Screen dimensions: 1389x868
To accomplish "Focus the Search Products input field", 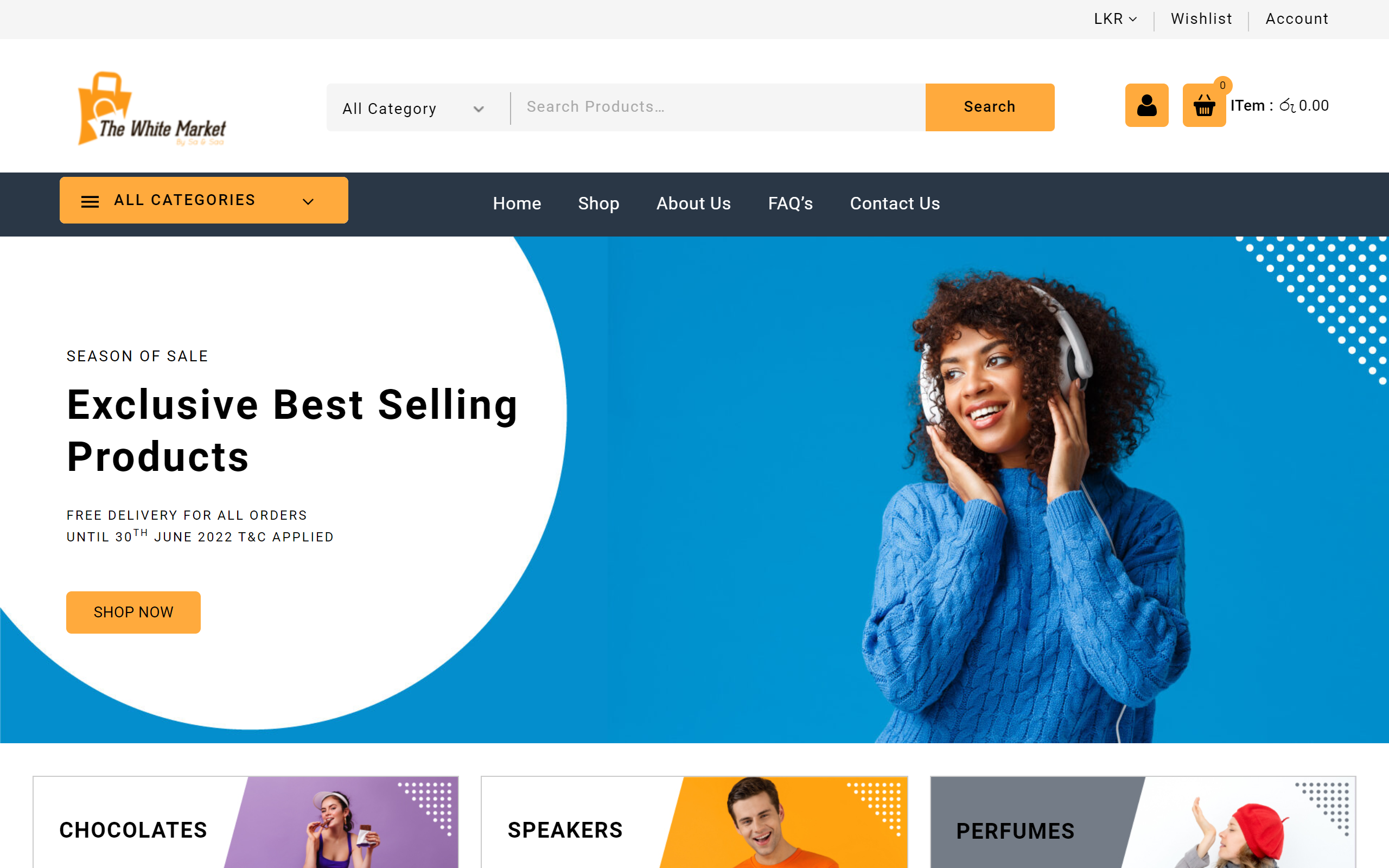I will 718,107.
